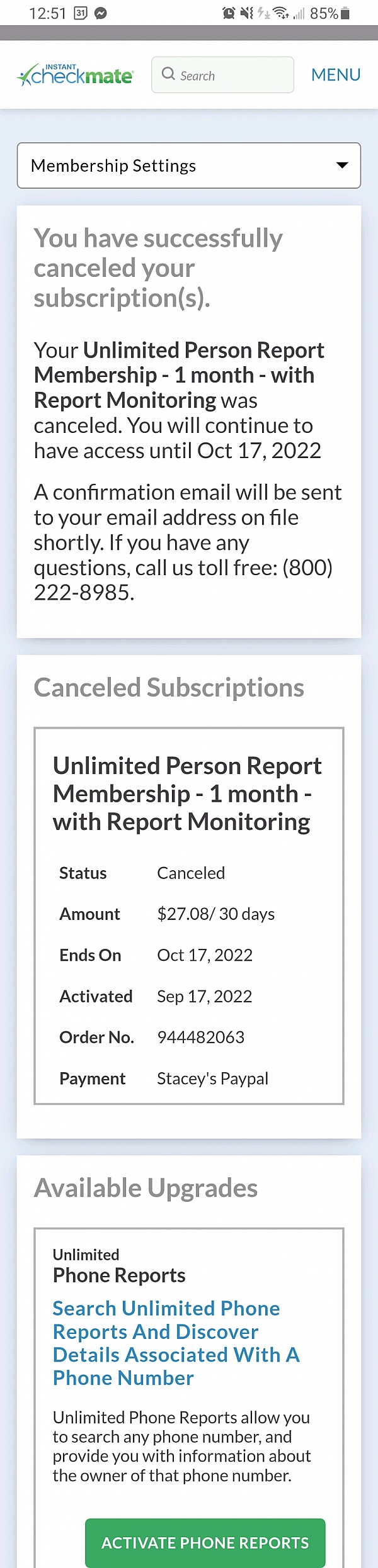This screenshot has height=1568, width=378.
Task: Tap the Available Upgrades heading
Action: coord(146,1188)
